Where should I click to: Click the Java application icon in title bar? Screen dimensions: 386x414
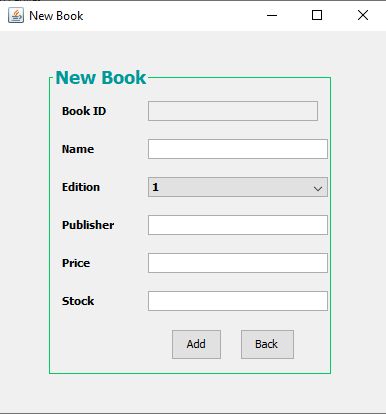(16, 15)
